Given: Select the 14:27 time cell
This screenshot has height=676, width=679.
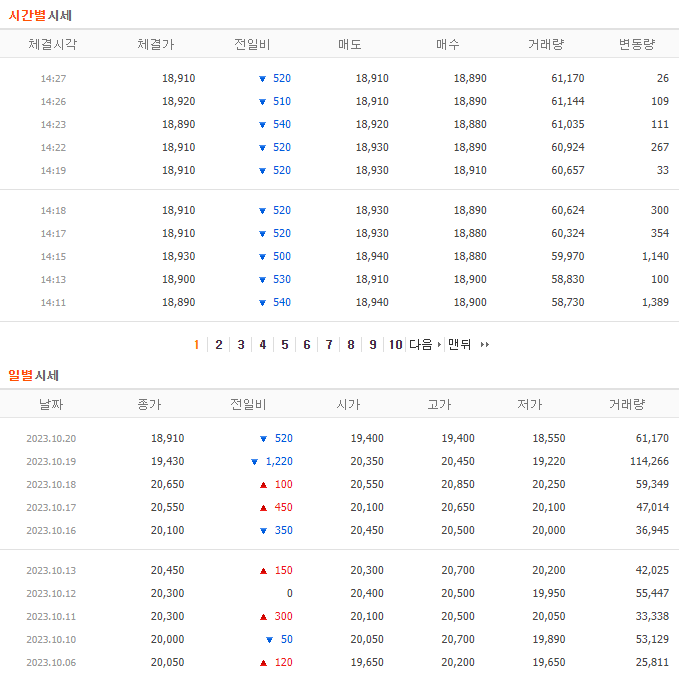Looking at the screenshot, I should pyautogui.click(x=53, y=78).
